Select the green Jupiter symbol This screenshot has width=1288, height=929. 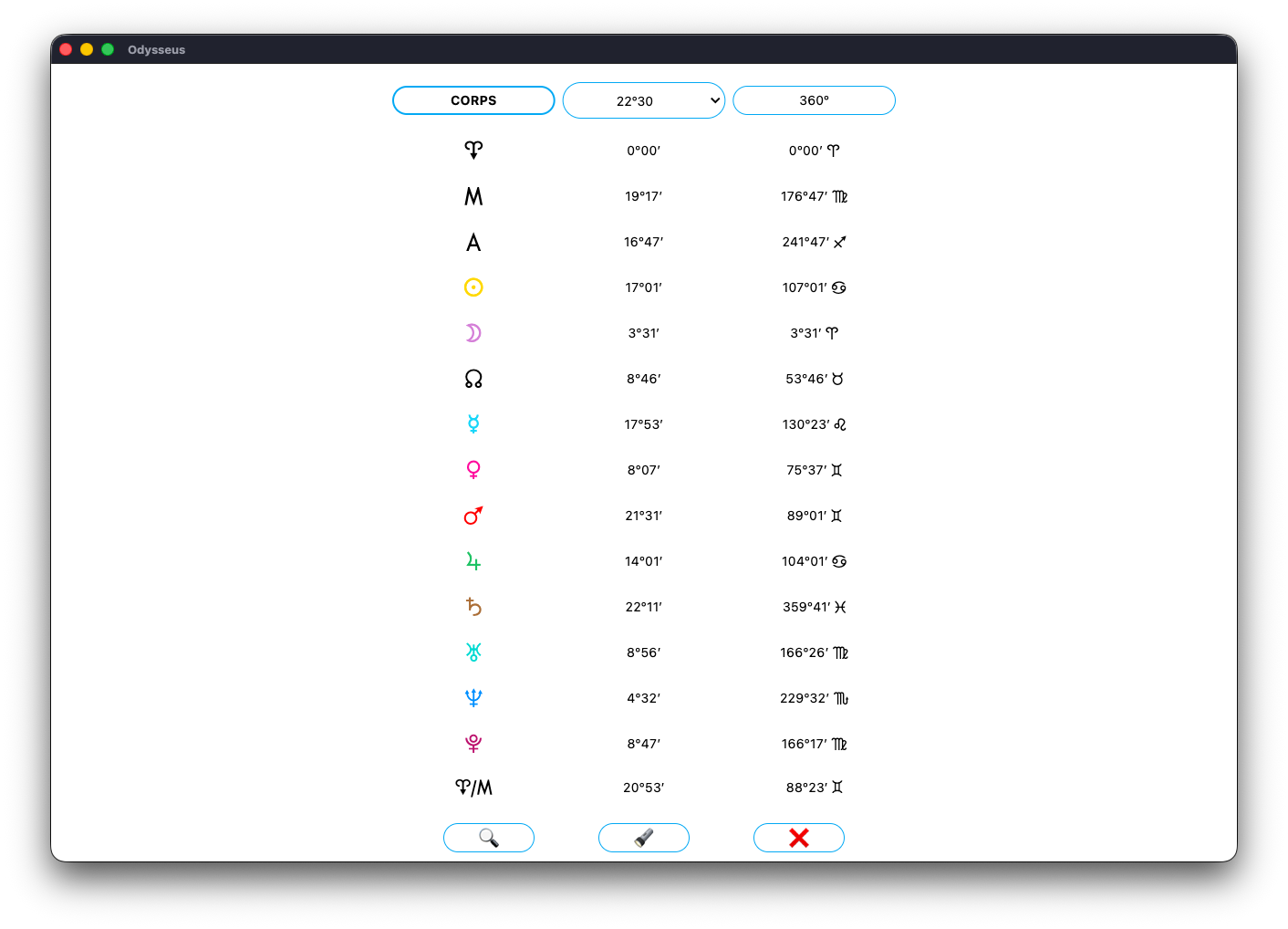pyautogui.click(x=473, y=561)
